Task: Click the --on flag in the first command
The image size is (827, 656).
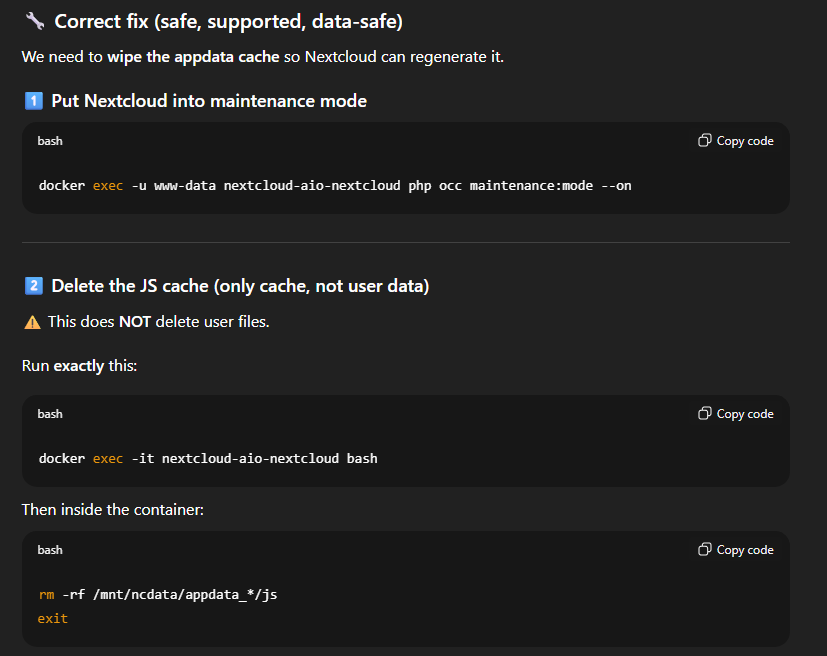Action: tap(616, 185)
